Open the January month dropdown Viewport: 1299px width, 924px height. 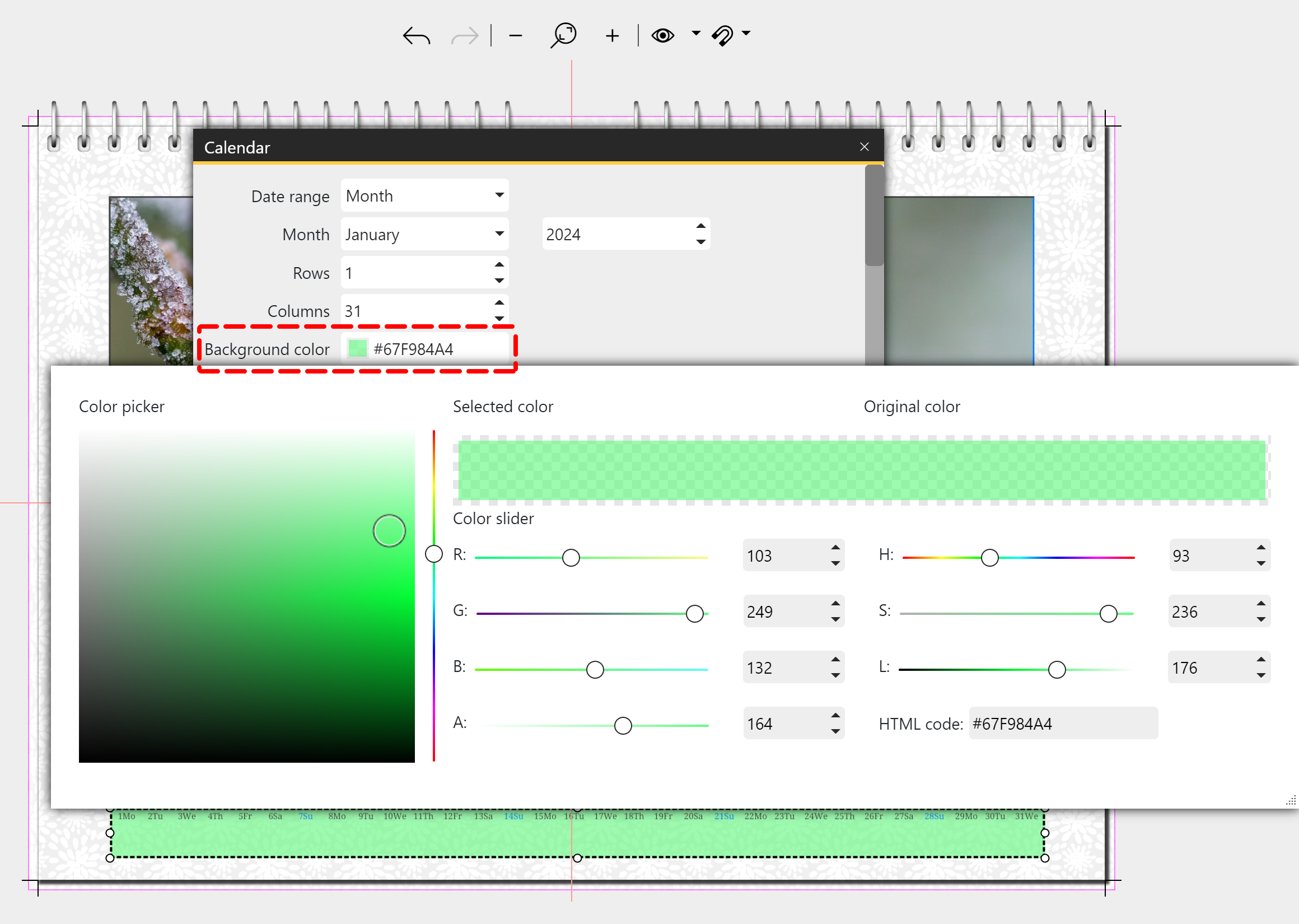(x=424, y=235)
